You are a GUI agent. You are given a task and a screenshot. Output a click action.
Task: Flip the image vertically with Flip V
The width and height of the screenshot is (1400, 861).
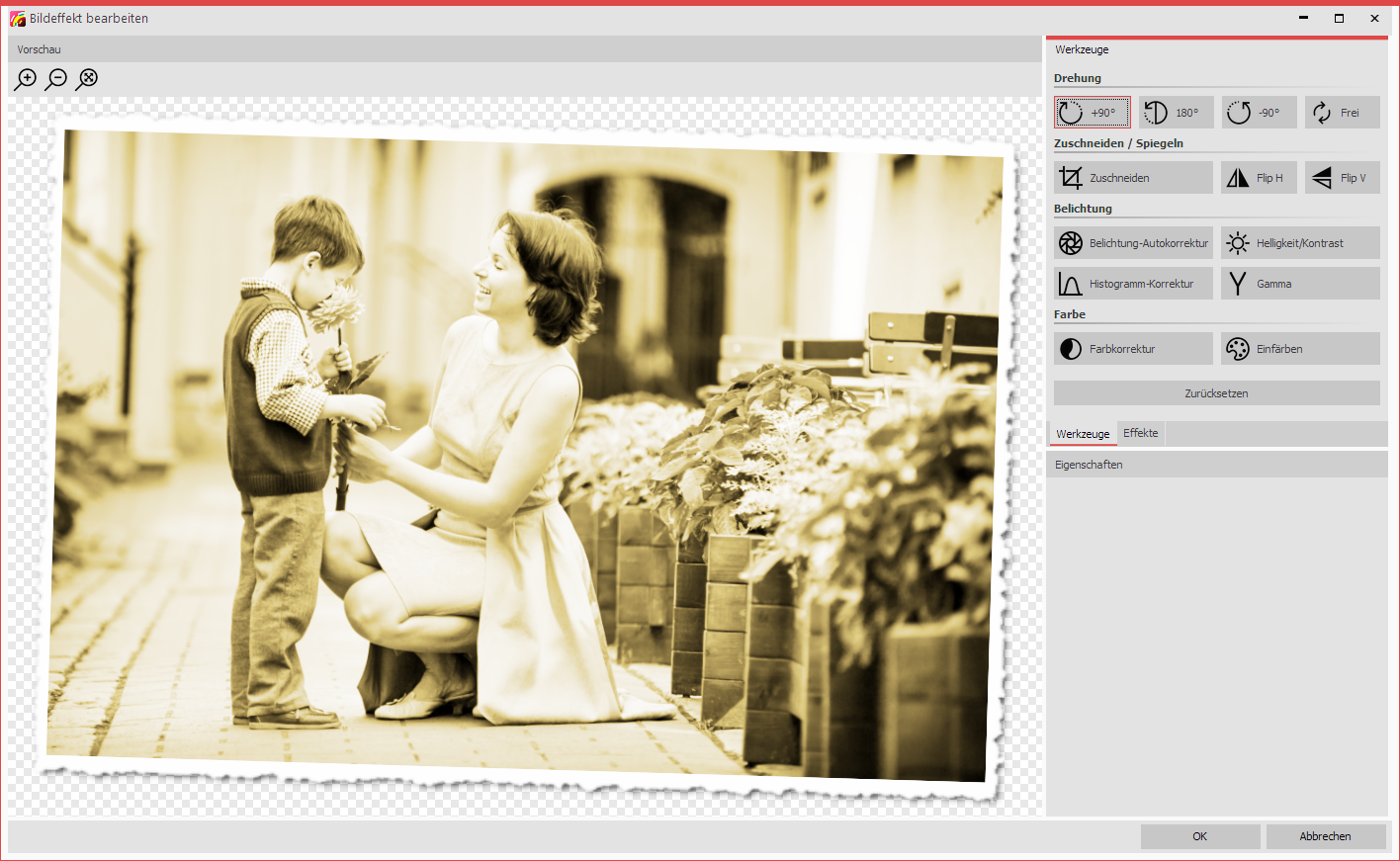coord(1342,178)
